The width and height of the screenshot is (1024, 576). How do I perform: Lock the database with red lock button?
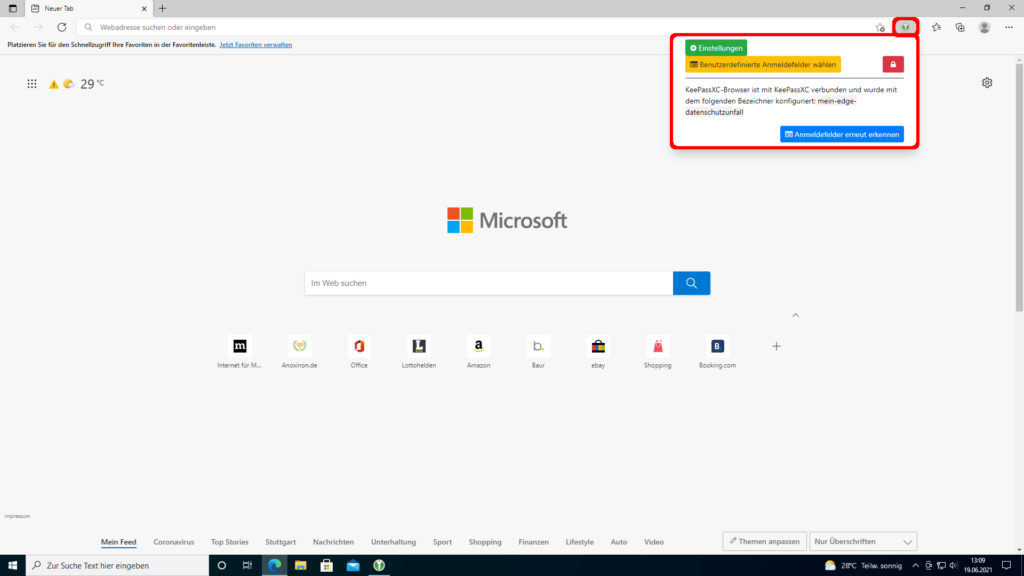893,64
